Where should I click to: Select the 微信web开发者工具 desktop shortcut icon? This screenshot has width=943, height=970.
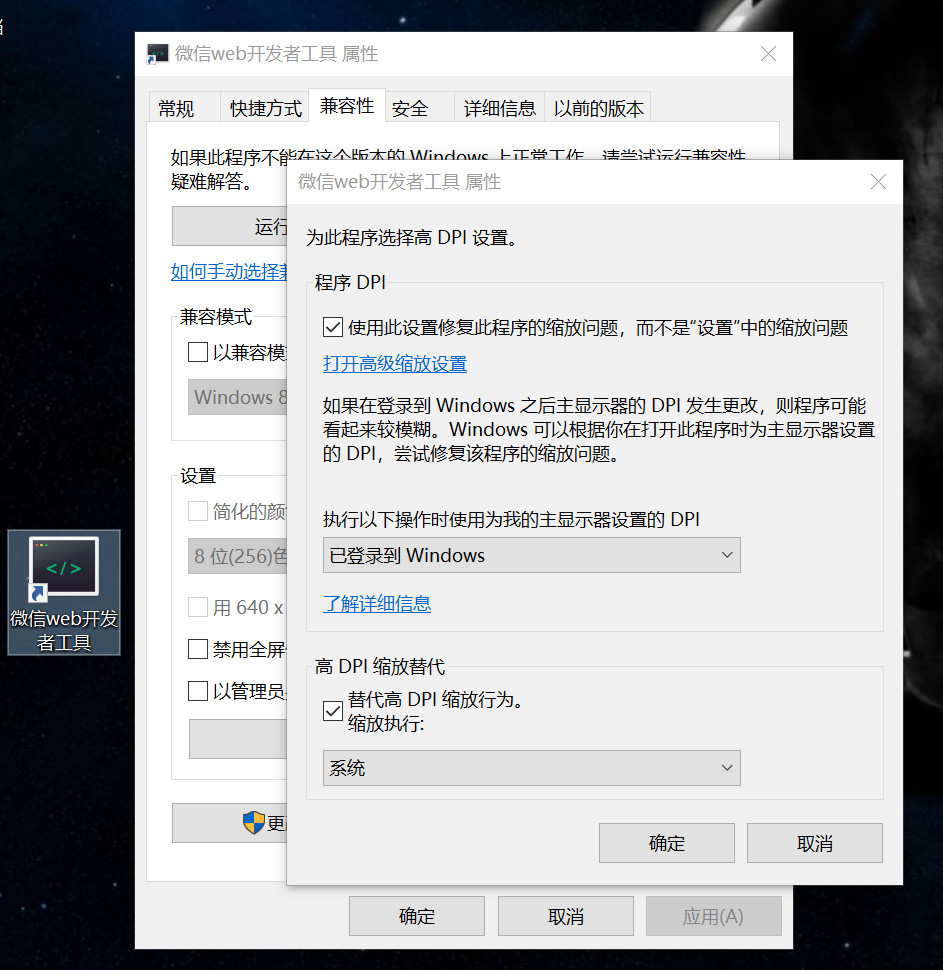click(x=64, y=592)
